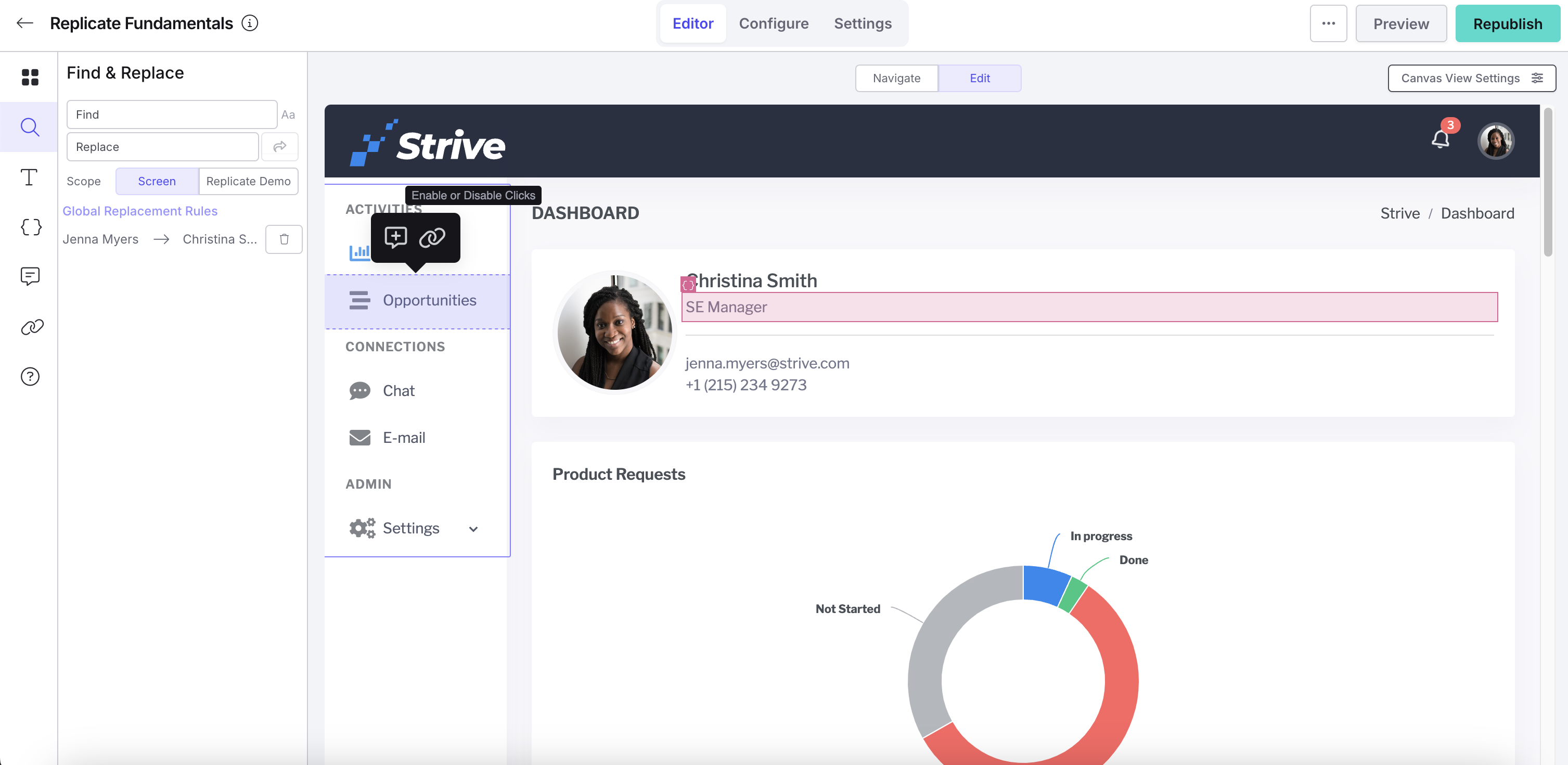Switch to the Configure tab
1568x765 pixels.
(774, 23)
